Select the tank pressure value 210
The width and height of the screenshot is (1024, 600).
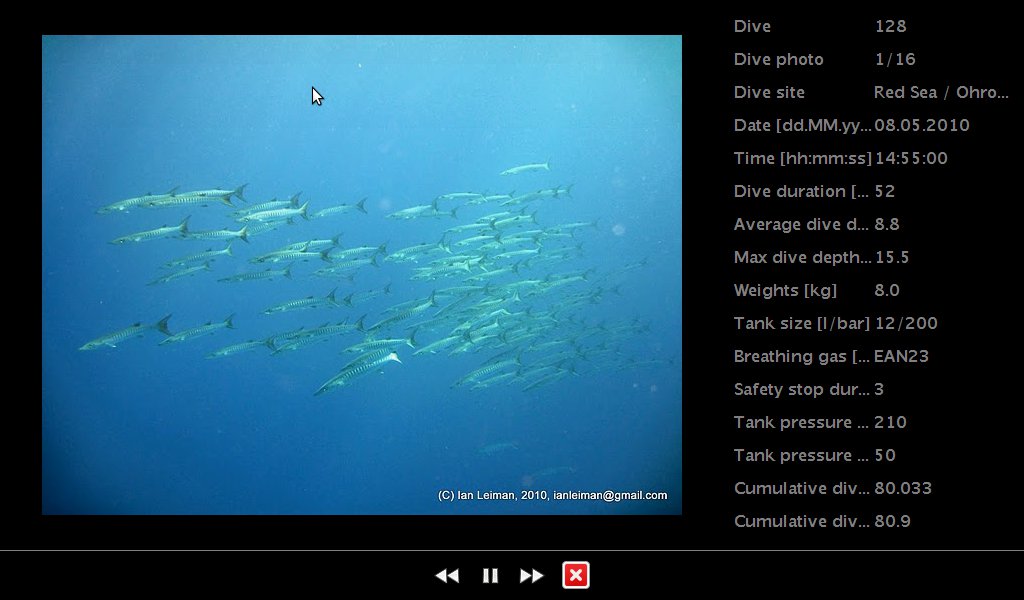890,422
